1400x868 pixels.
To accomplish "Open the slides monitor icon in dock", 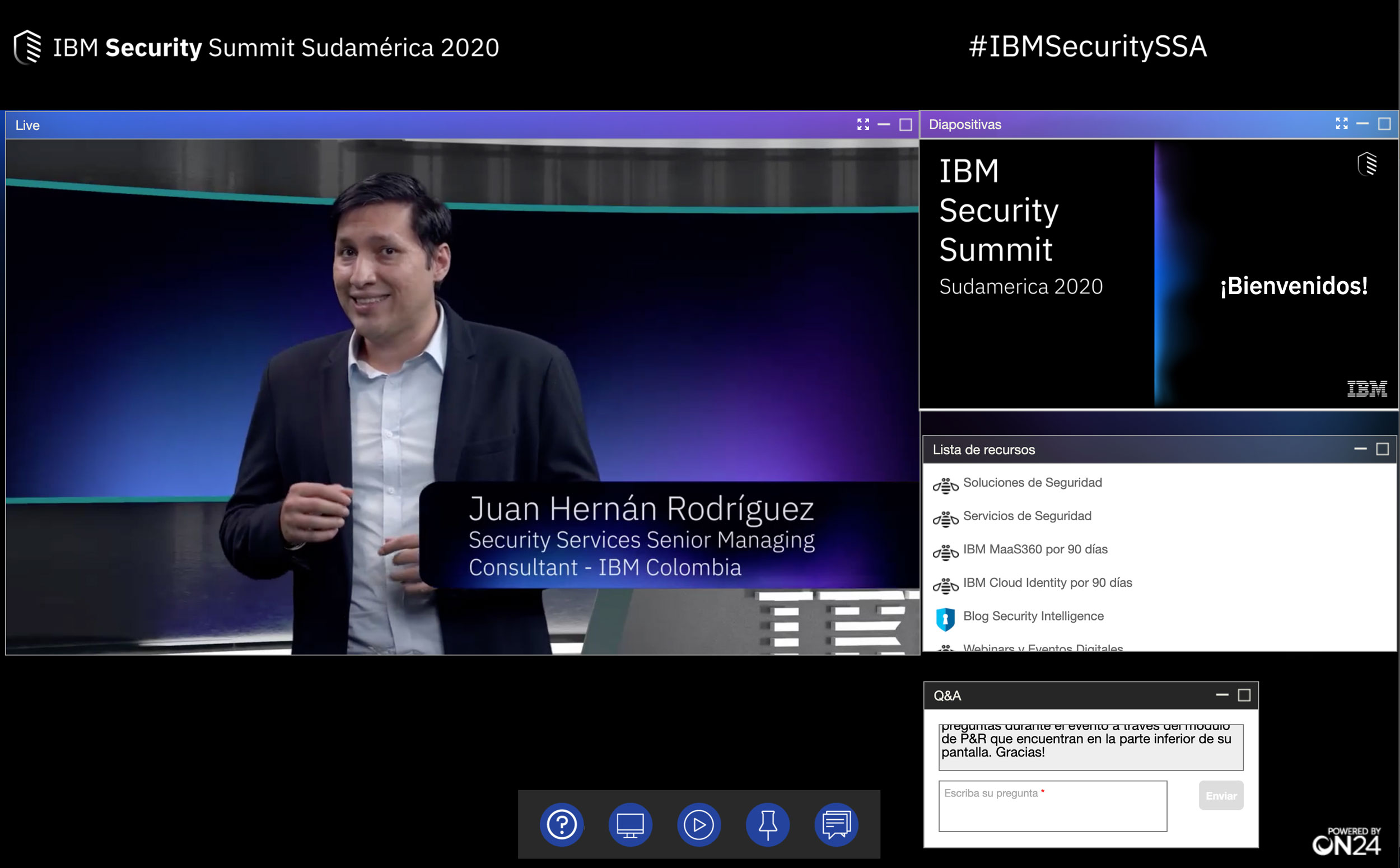I will coord(629,824).
